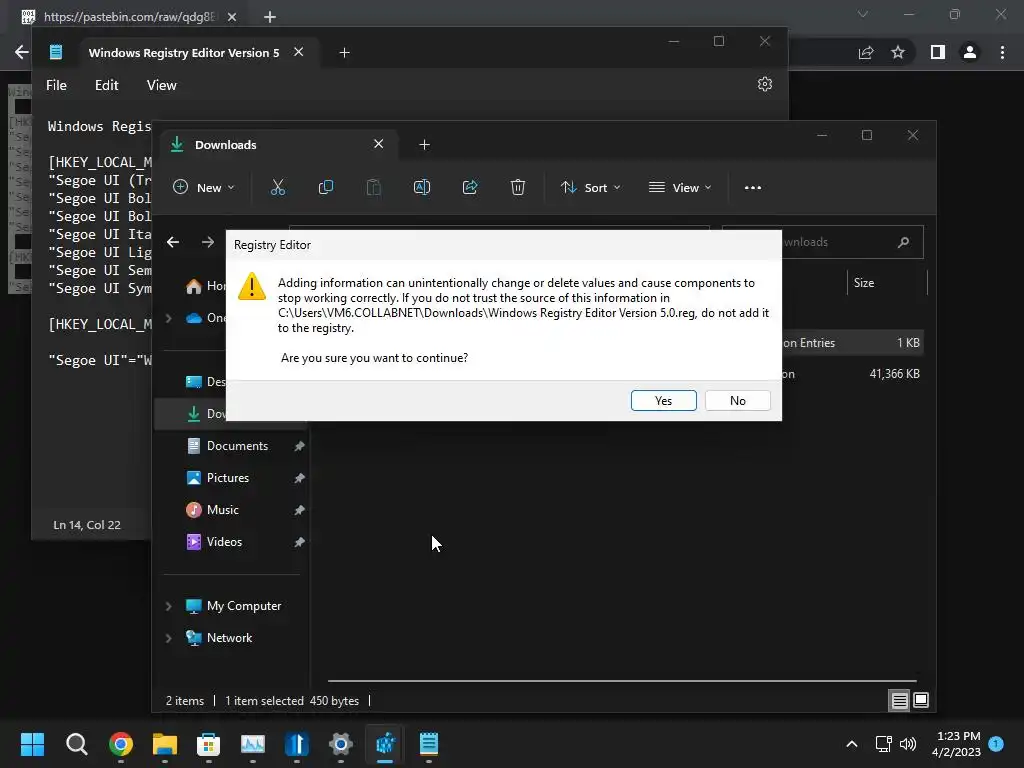Open the Chrome three-dot menu
Viewport: 1024px width, 768px height.
click(x=1002, y=52)
